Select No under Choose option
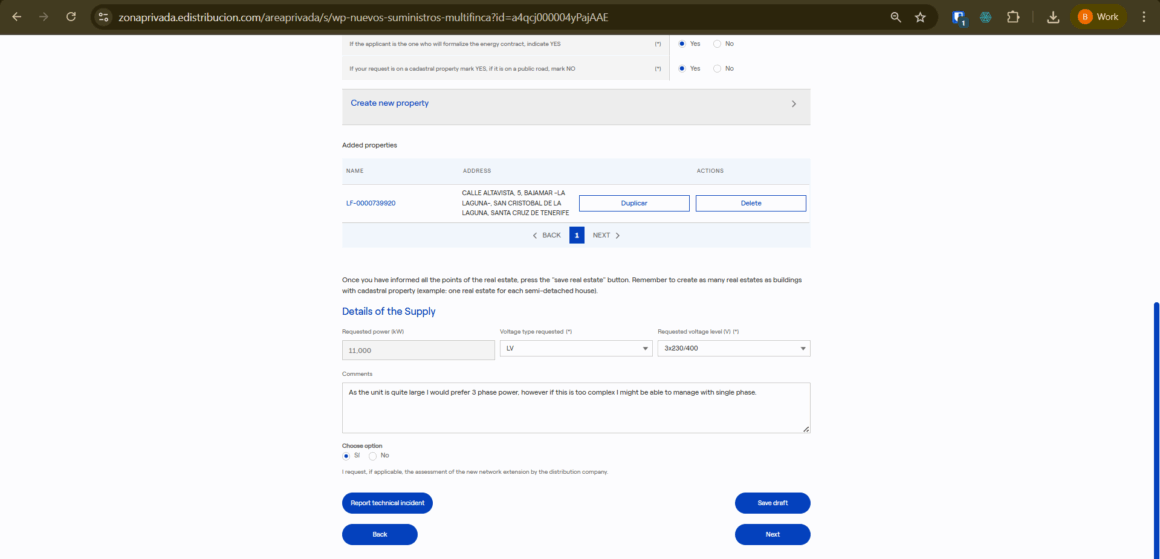The width and height of the screenshot is (1160, 559). tap(372, 455)
